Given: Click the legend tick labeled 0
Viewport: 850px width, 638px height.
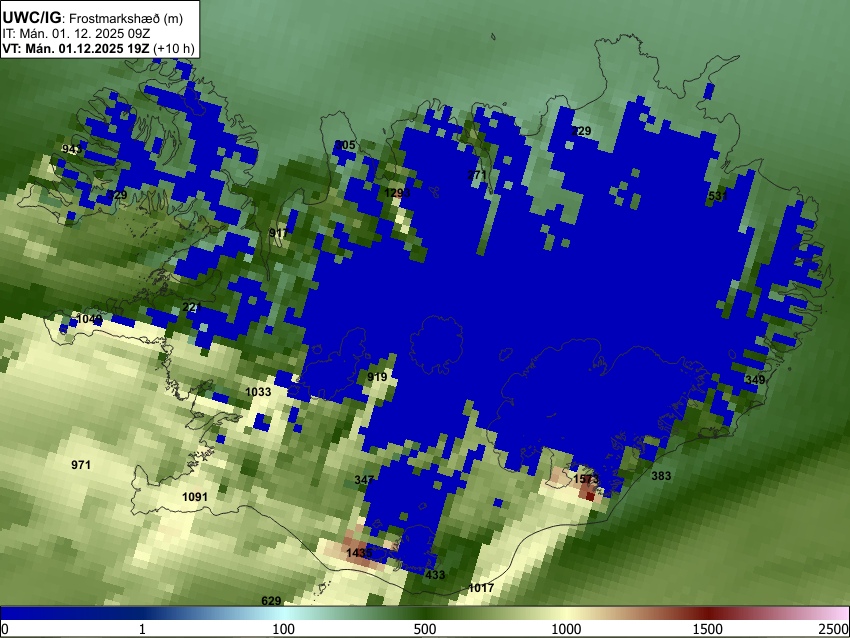Looking at the screenshot, I should [x=5, y=629].
